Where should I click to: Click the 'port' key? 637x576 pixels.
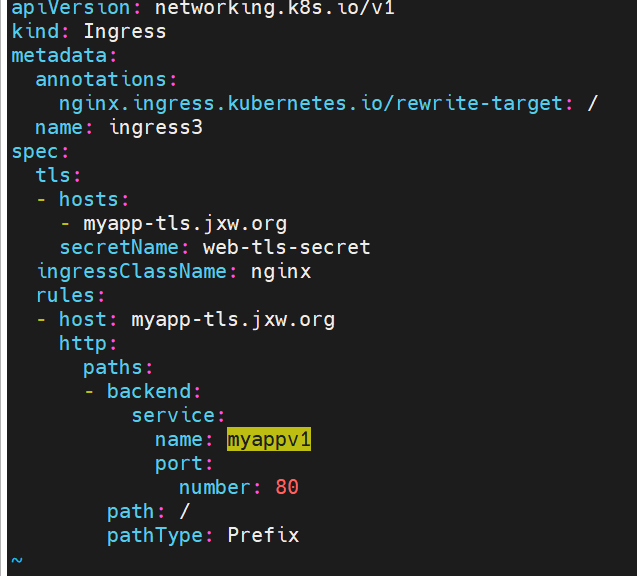[x=179, y=464]
